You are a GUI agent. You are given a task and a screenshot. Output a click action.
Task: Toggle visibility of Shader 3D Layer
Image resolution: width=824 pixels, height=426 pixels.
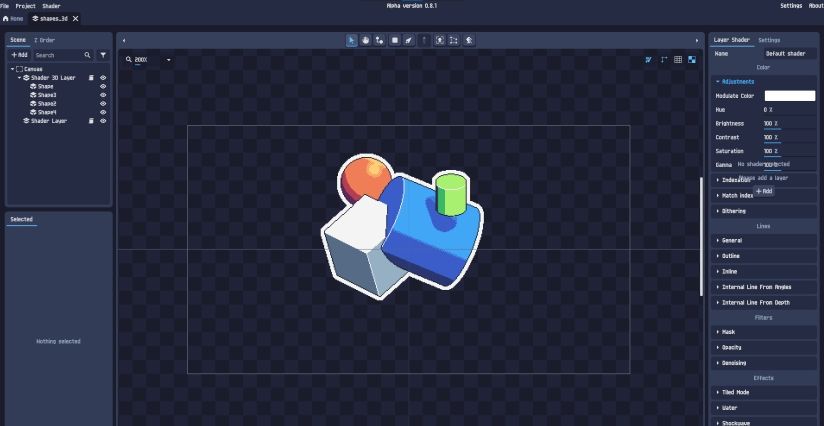pyautogui.click(x=103, y=77)
